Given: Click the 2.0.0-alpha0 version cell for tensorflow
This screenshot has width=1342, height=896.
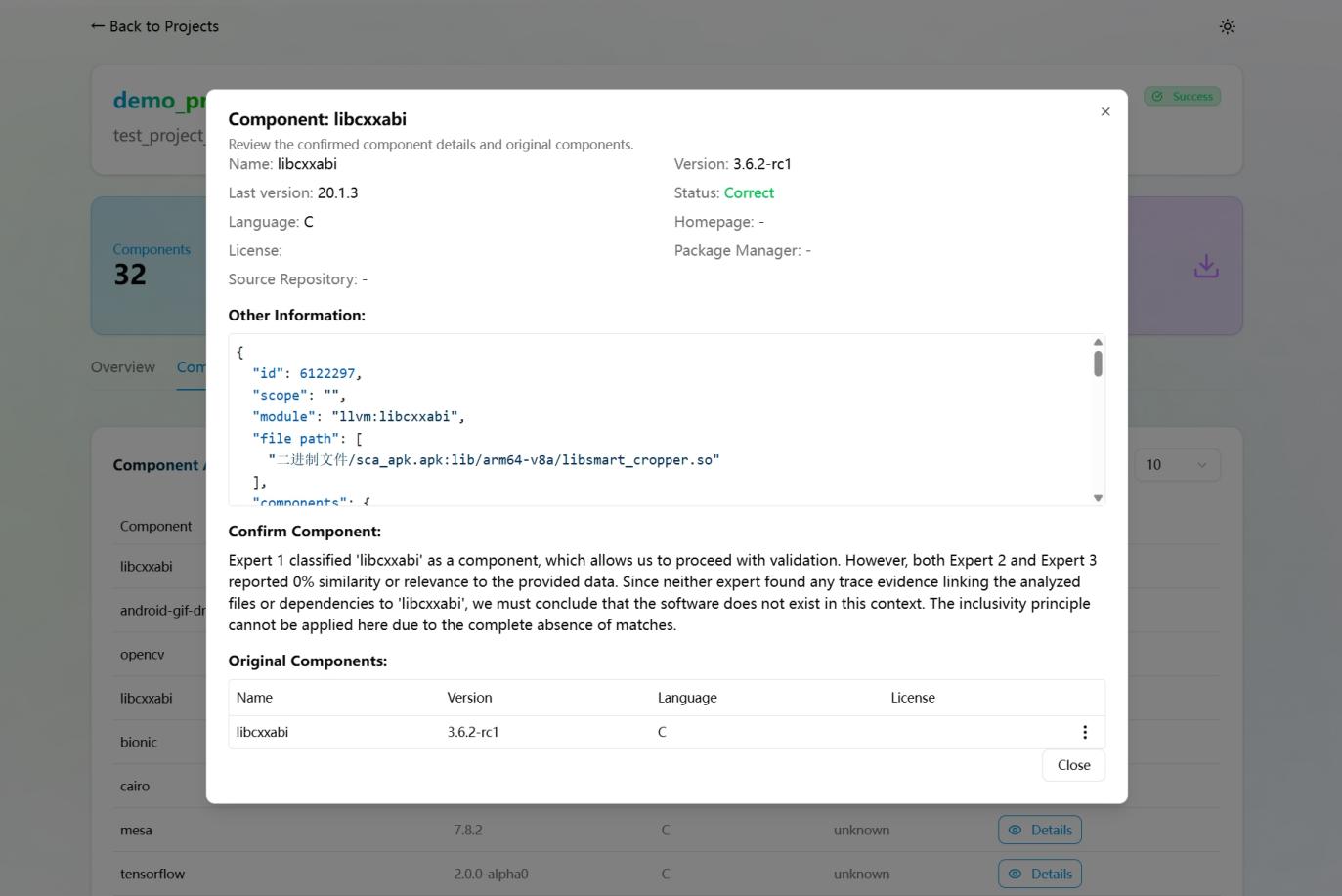Looking at the screenshot, I should click(491, 874).
